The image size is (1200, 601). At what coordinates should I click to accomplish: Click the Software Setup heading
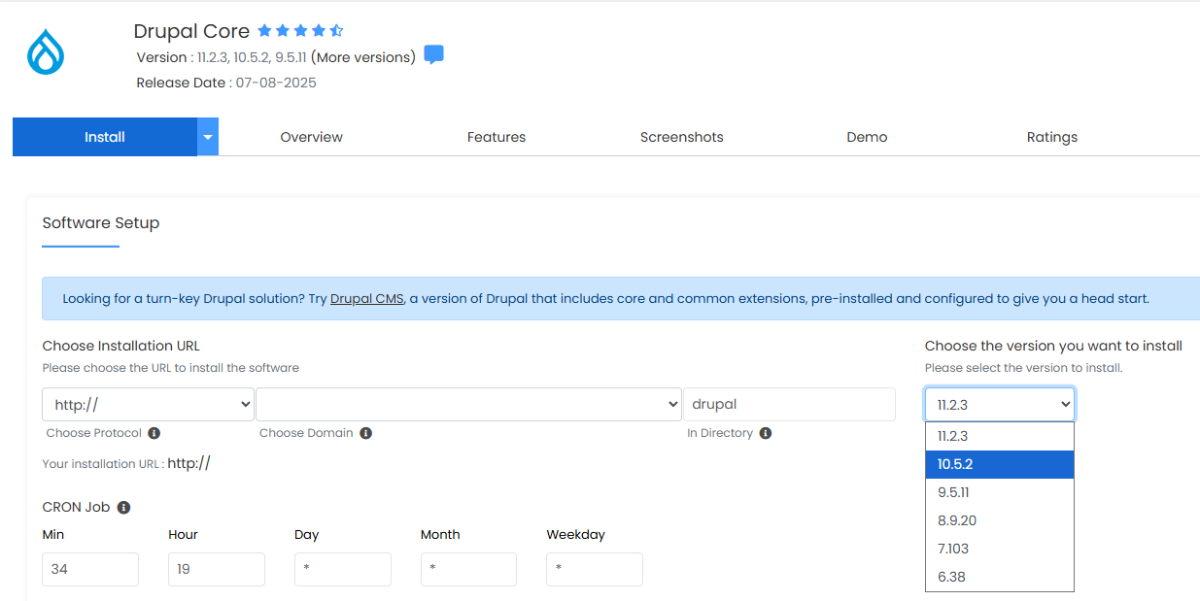point(100,223)
